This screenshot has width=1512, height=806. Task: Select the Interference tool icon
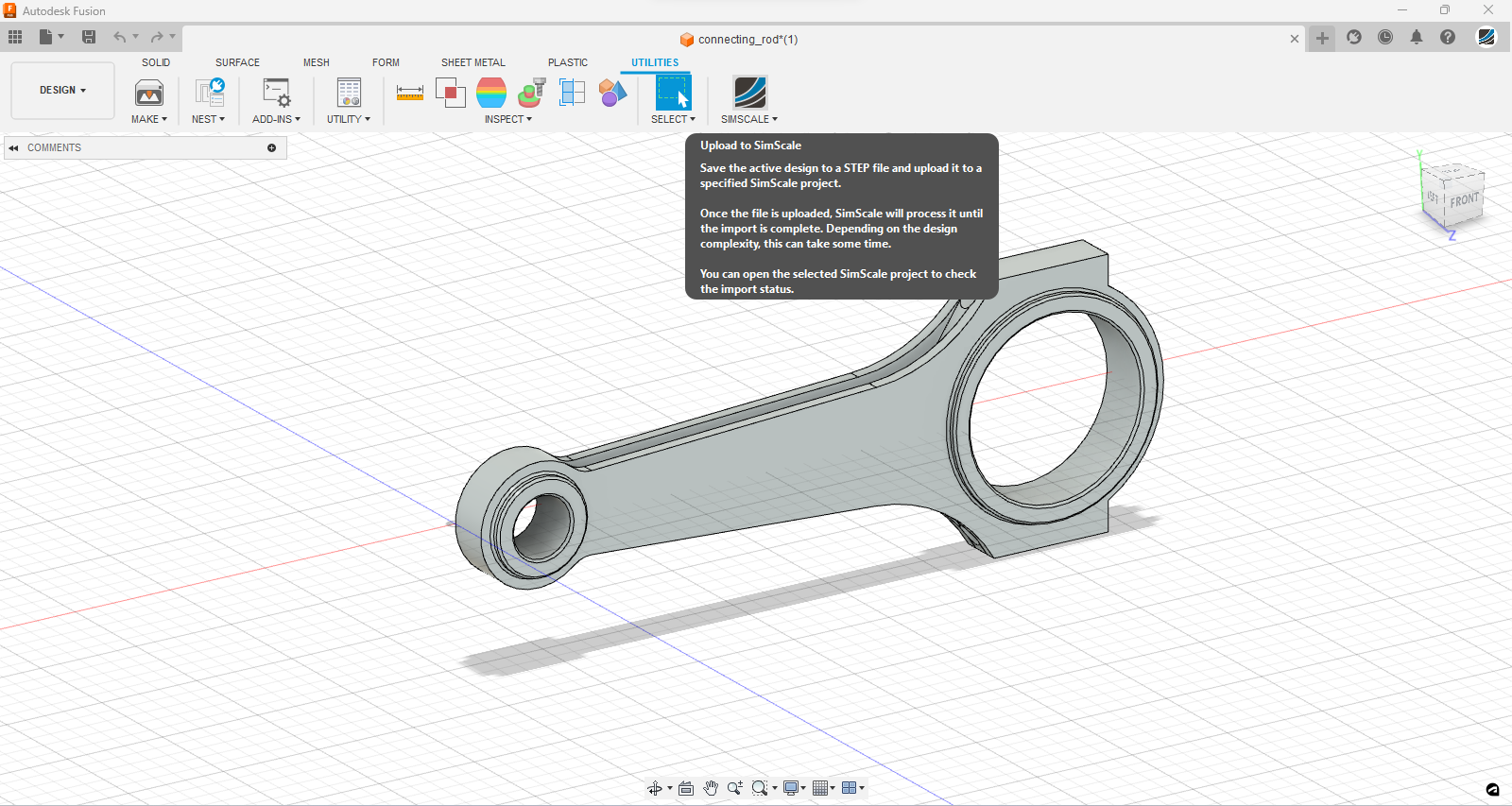pos(450,93)
